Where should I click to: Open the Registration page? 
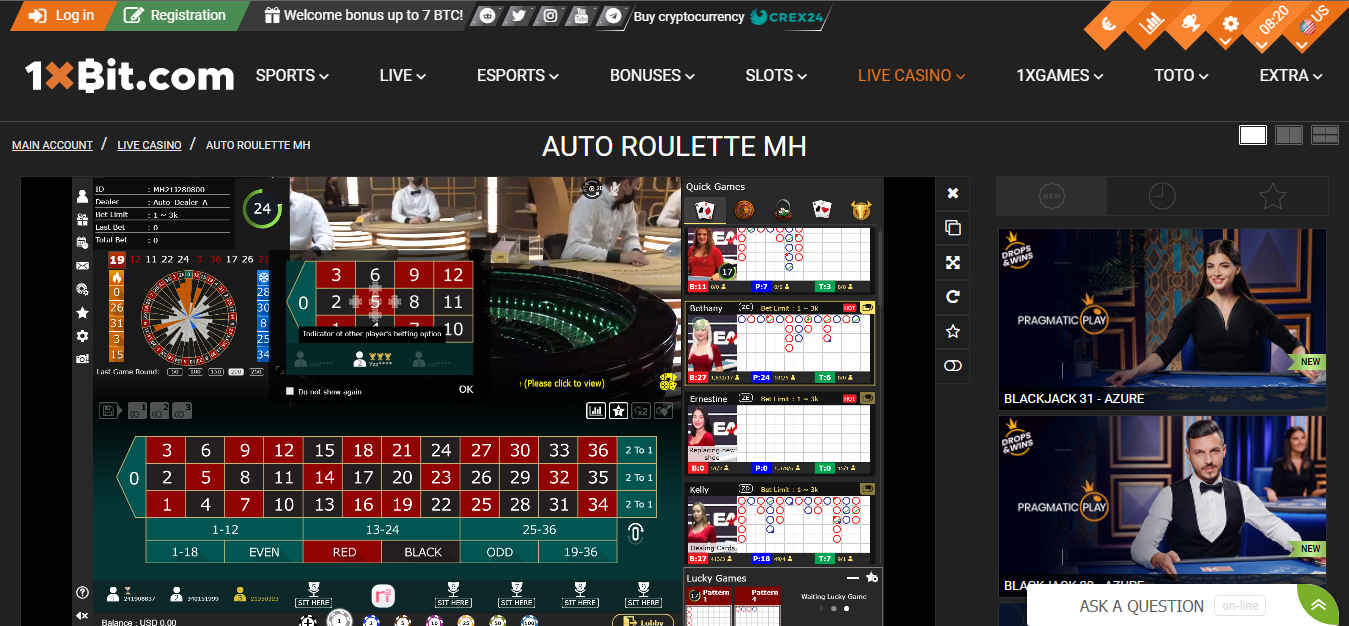[x=176, y=16]
